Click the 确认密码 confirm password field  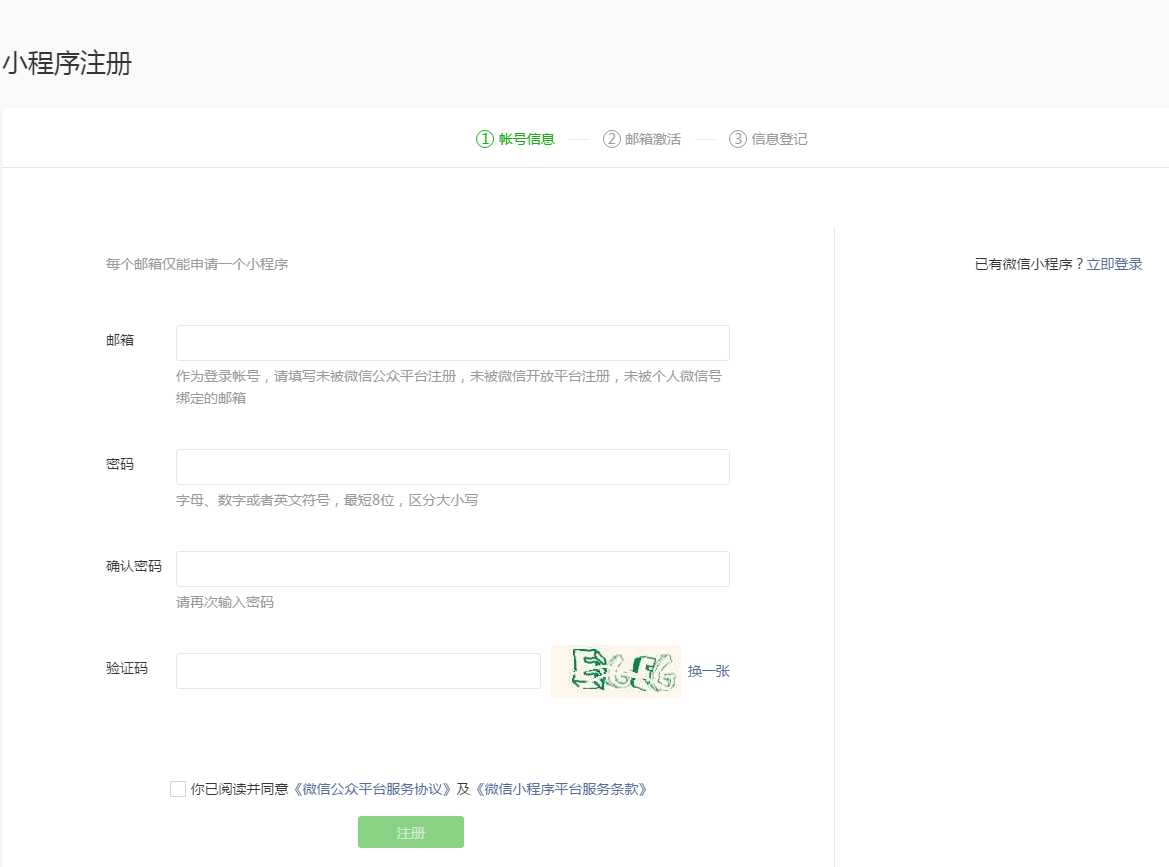click(x=453, y=569)
